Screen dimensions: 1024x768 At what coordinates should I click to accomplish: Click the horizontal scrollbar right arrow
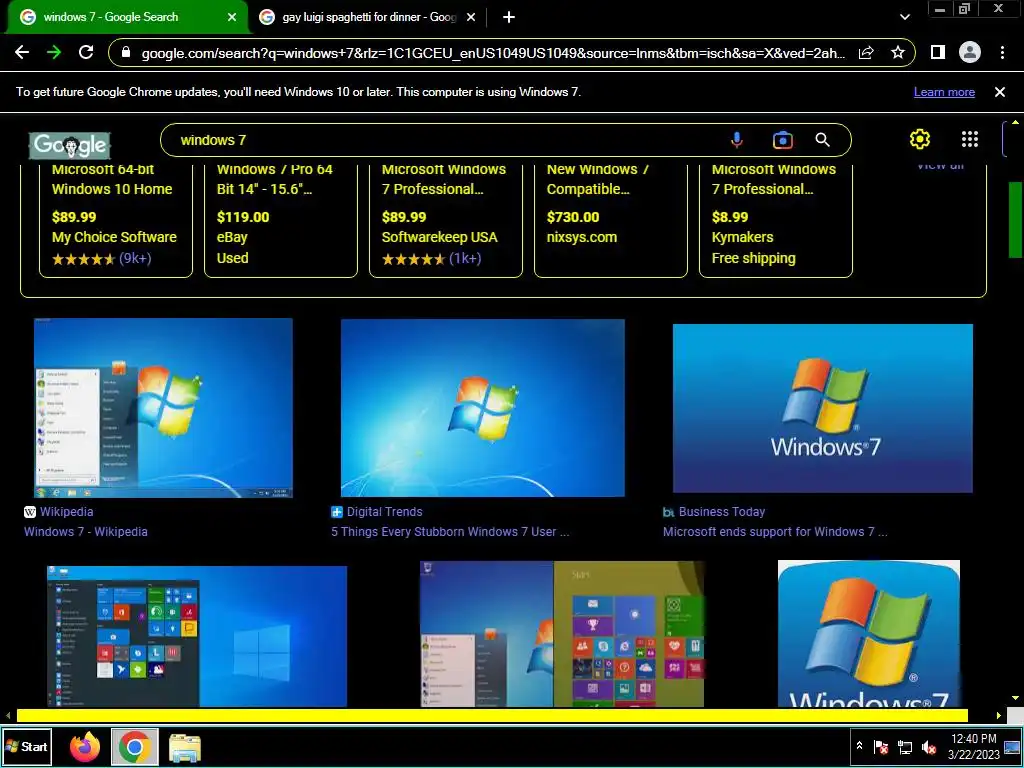click(x=999, y=716)
